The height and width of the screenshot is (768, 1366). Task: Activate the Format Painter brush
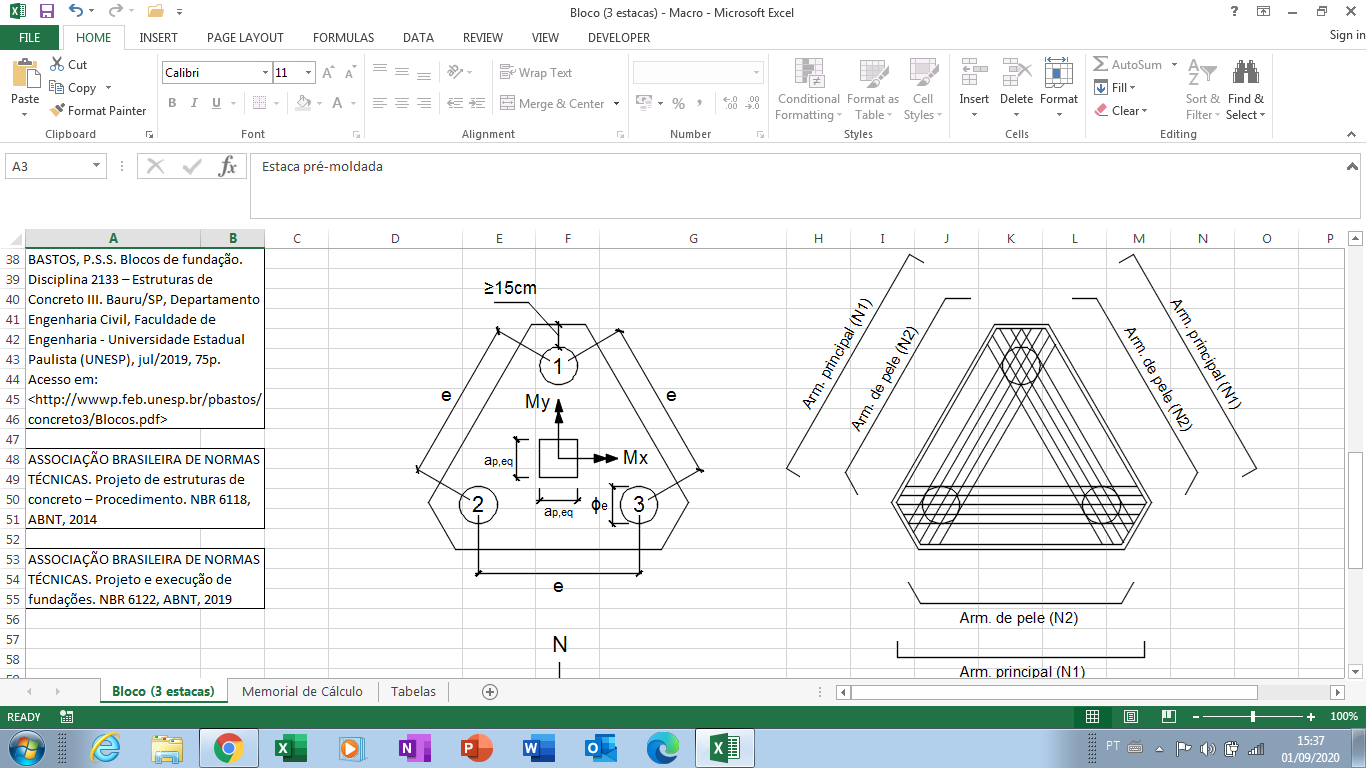[98, 111]
